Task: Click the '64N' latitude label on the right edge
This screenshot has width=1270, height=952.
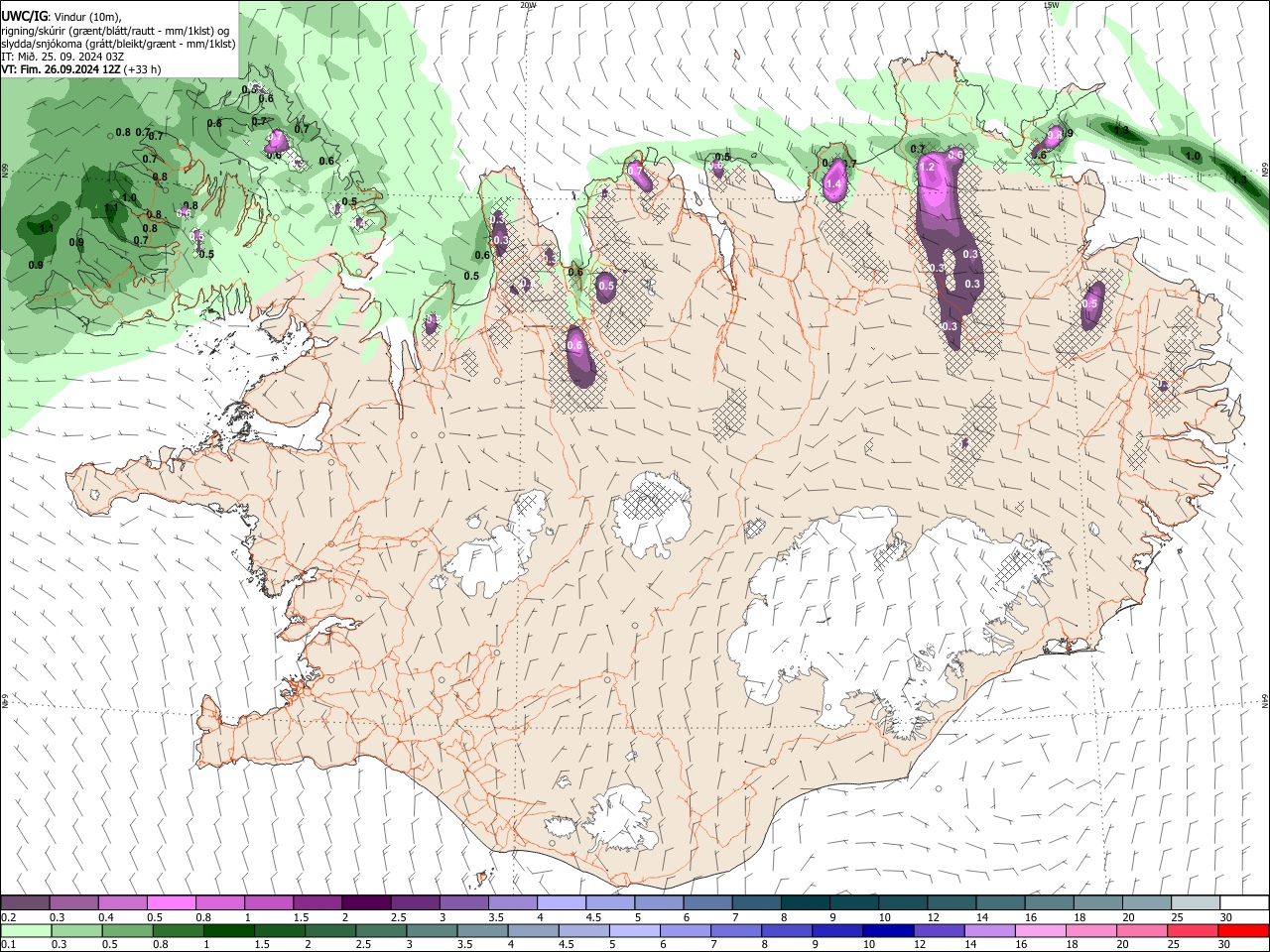Action: (1265, 700)
